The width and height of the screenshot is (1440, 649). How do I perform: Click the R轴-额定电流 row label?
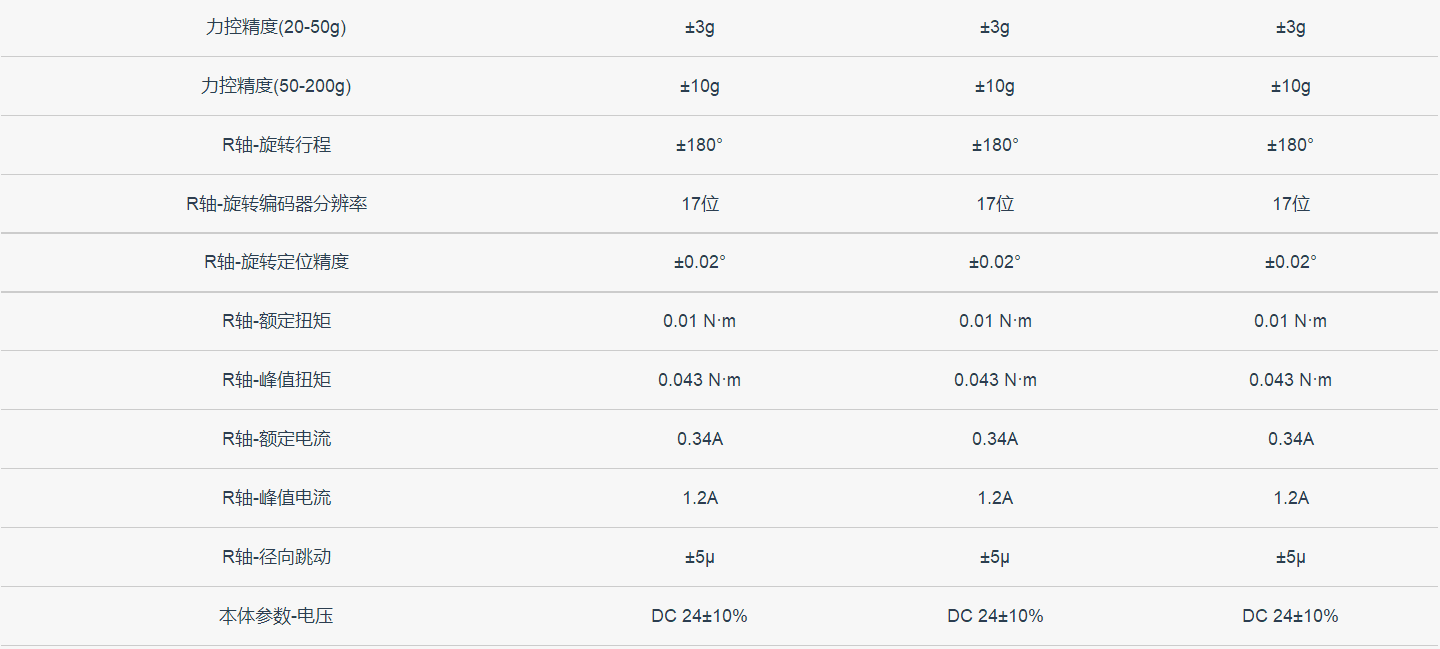[276, 439]
